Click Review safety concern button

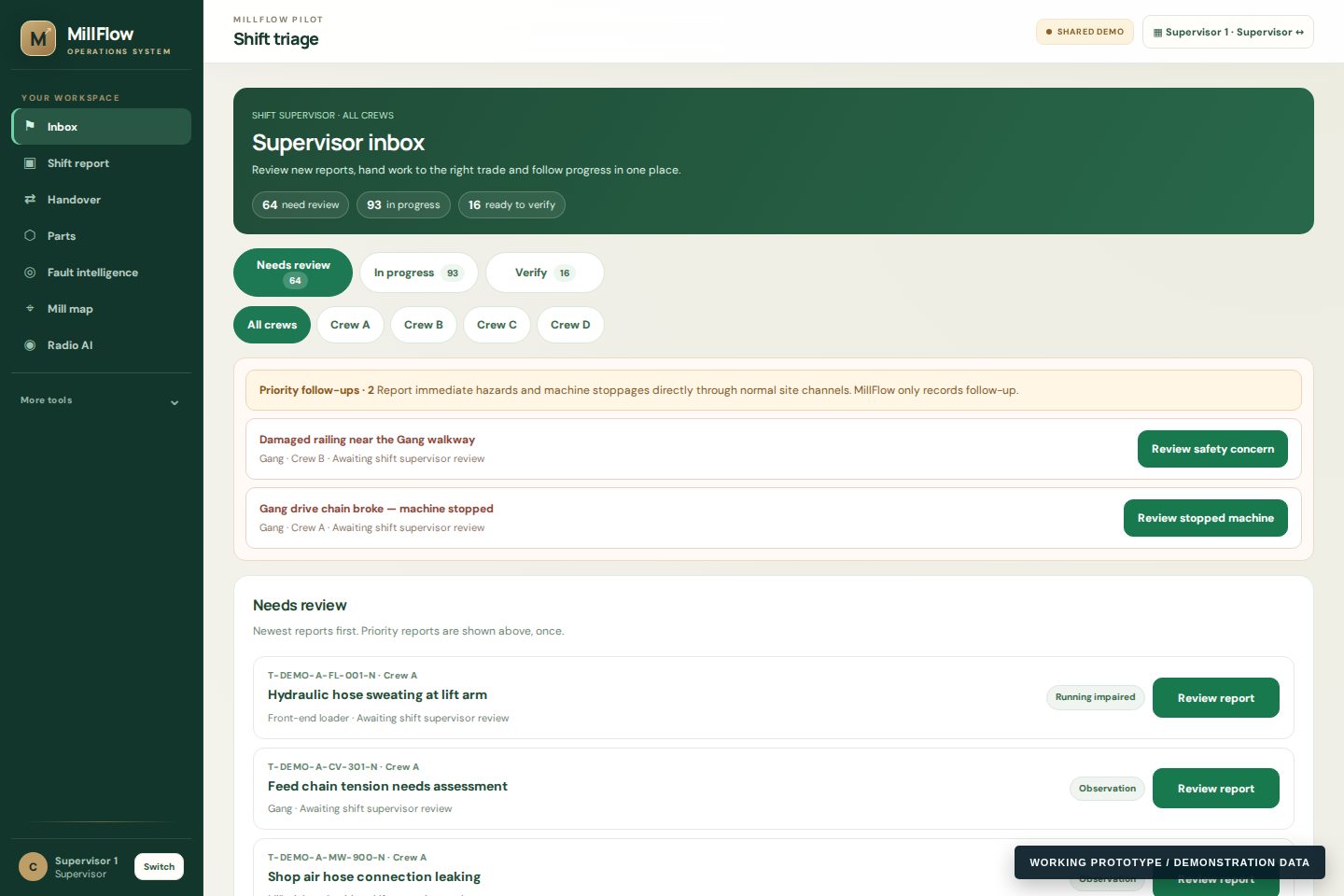(1212, 449)
